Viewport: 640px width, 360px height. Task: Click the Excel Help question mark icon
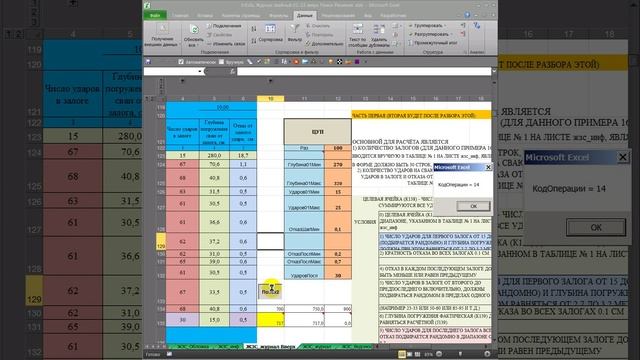tap(467, 15)
